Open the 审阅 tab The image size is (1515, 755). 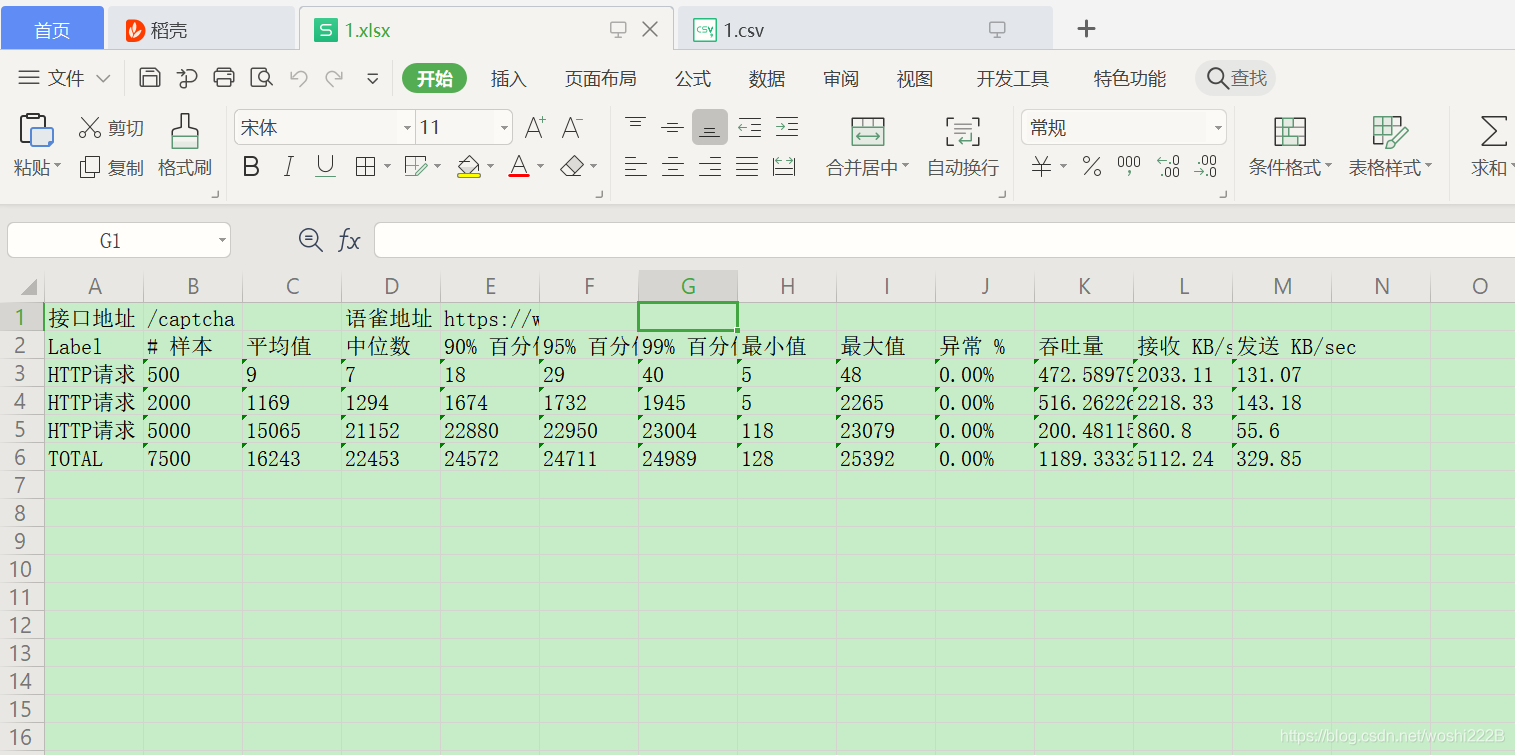[x=841, y=78]
